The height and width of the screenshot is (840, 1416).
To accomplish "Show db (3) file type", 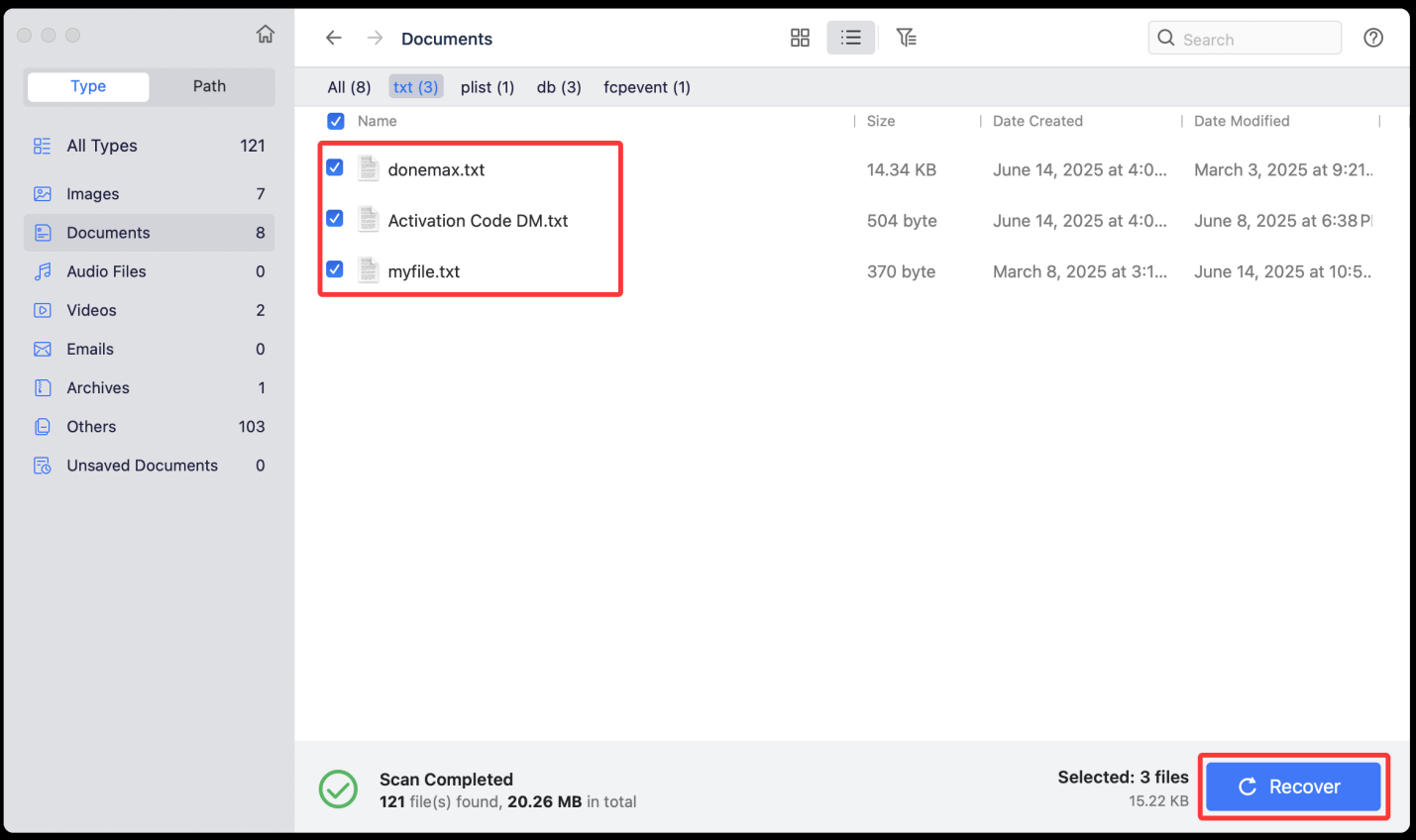I will pyautogui.click(x=559, y=87).
